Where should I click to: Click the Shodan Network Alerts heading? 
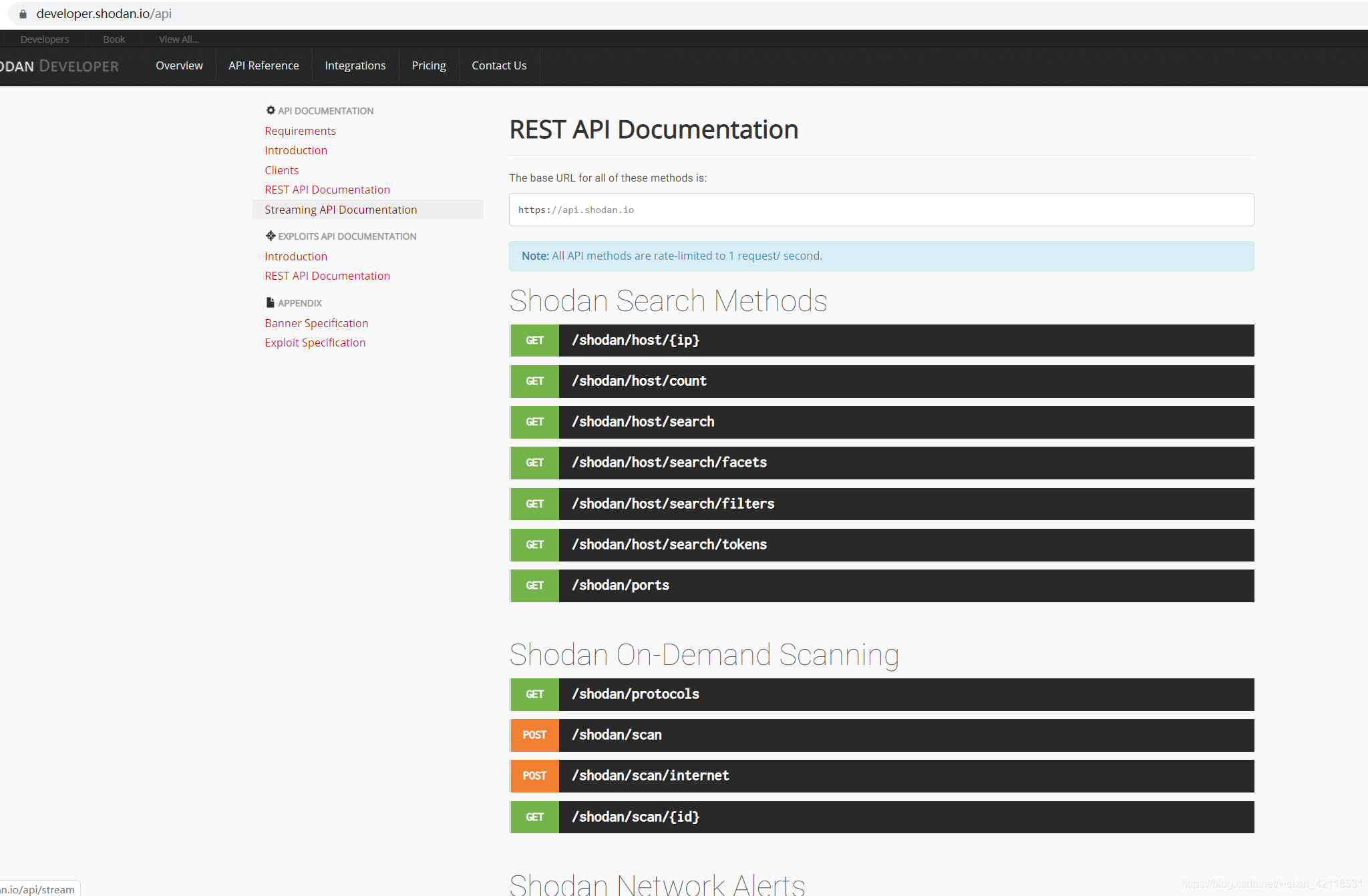point(657,885)
